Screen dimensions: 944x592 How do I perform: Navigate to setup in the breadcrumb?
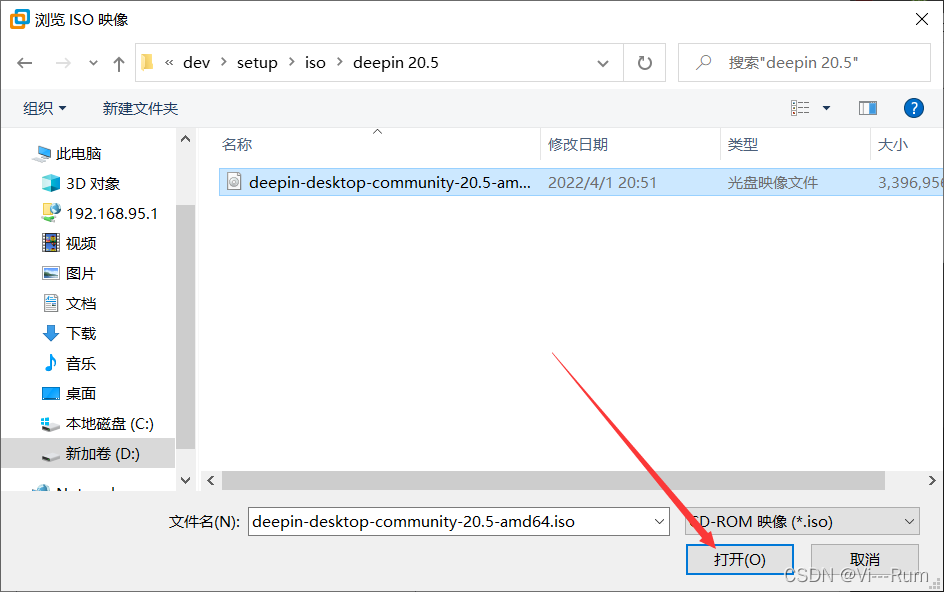coord(257,63)
